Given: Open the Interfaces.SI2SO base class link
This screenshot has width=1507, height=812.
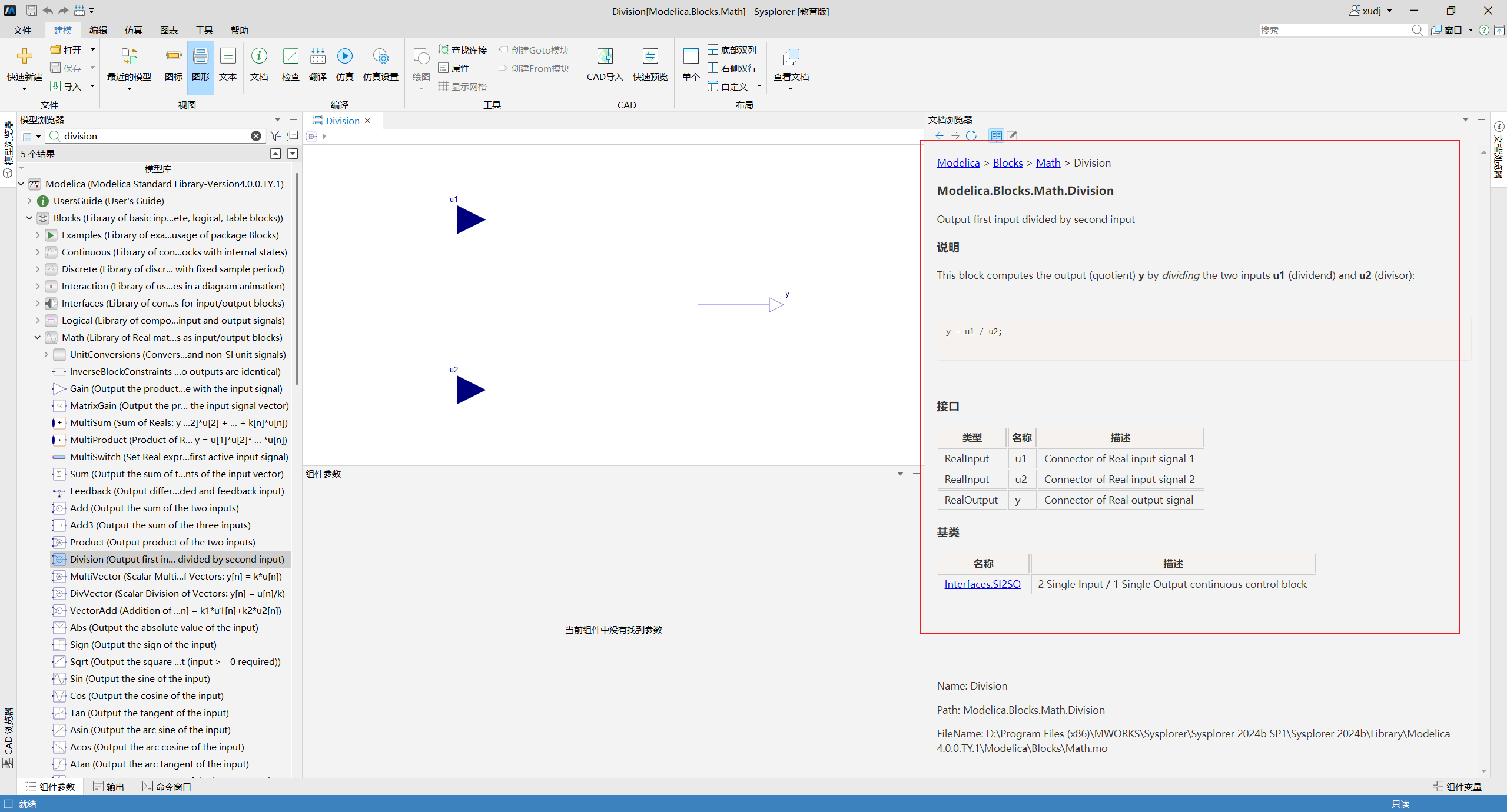Looking at the screenshot, I should click(x=982, y=584).
